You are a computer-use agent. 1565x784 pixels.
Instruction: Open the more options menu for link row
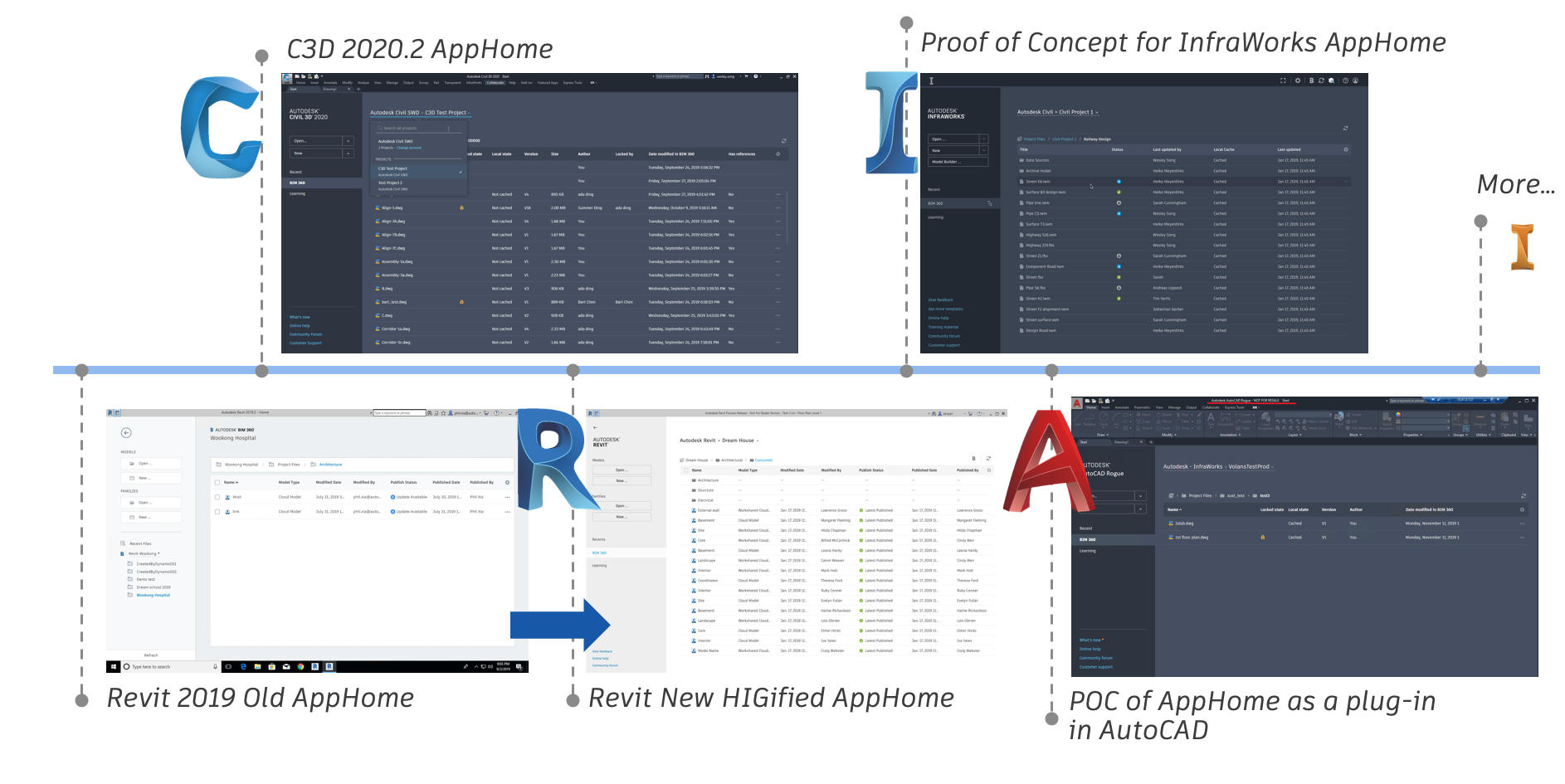(x=507, y=512)
